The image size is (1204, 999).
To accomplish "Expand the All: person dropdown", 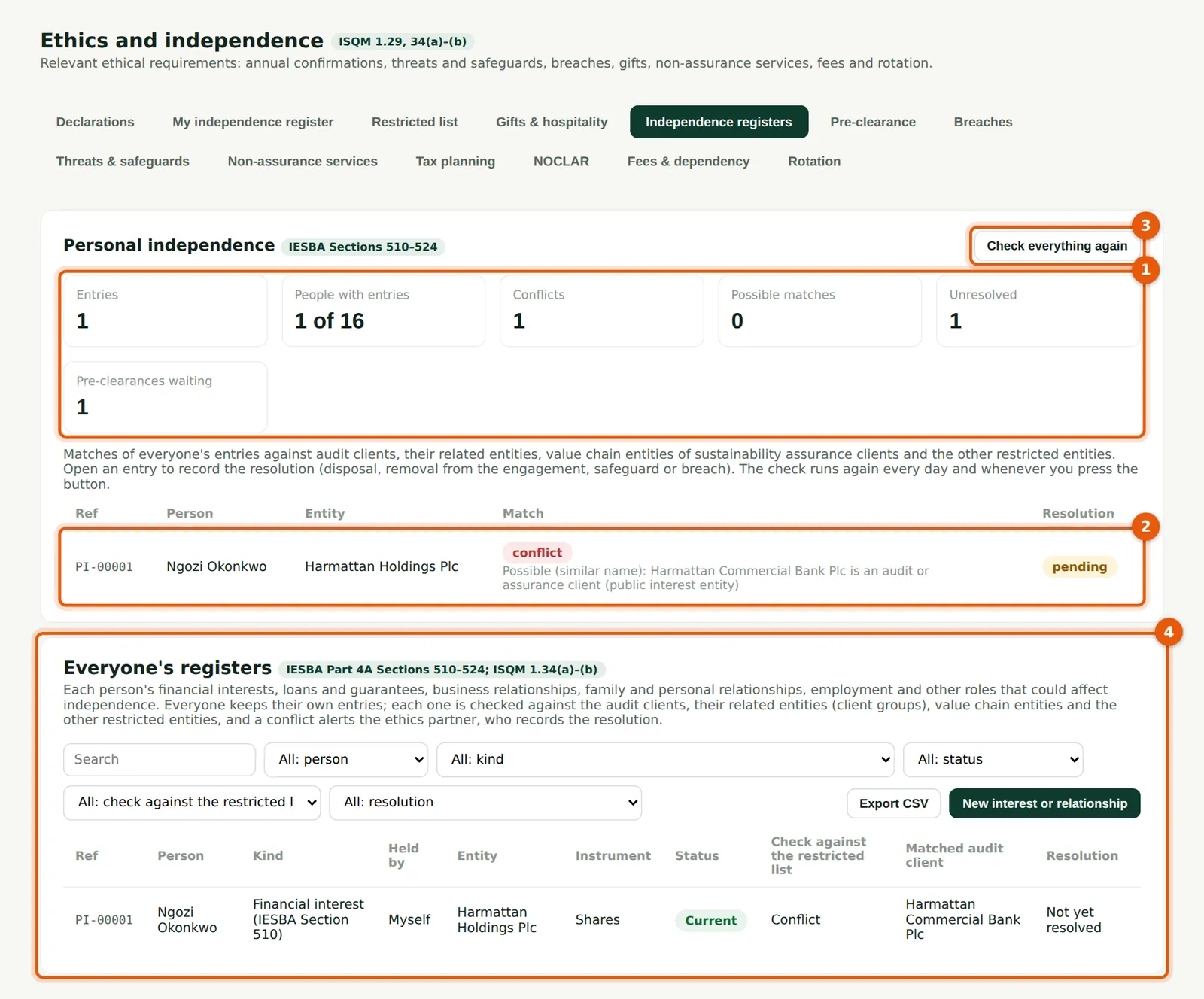I will [x=346, y=760].
